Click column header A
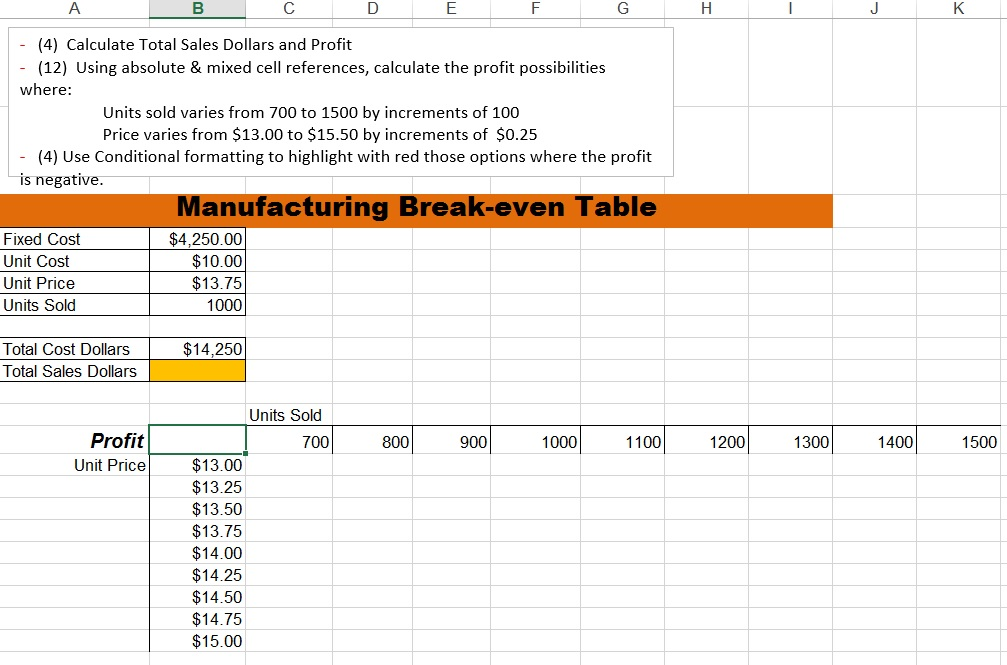This screenshot has height=665, width=1007. coord(74,8)
